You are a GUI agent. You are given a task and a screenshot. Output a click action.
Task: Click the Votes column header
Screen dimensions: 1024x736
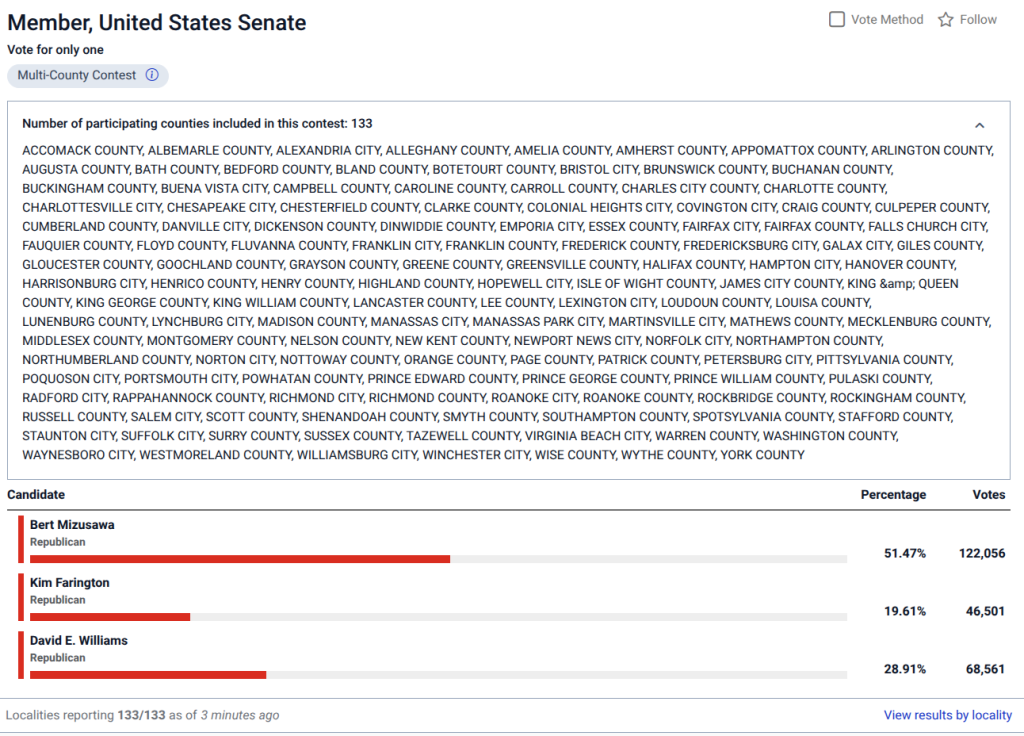[988, 495]
